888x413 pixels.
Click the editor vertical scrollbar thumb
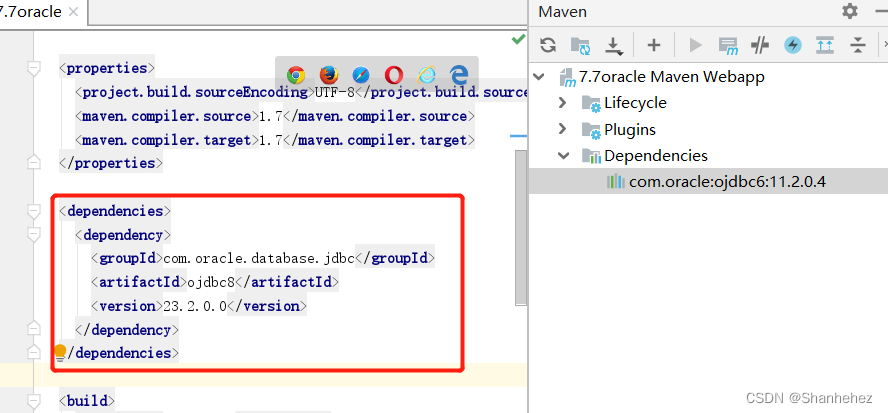520,227
